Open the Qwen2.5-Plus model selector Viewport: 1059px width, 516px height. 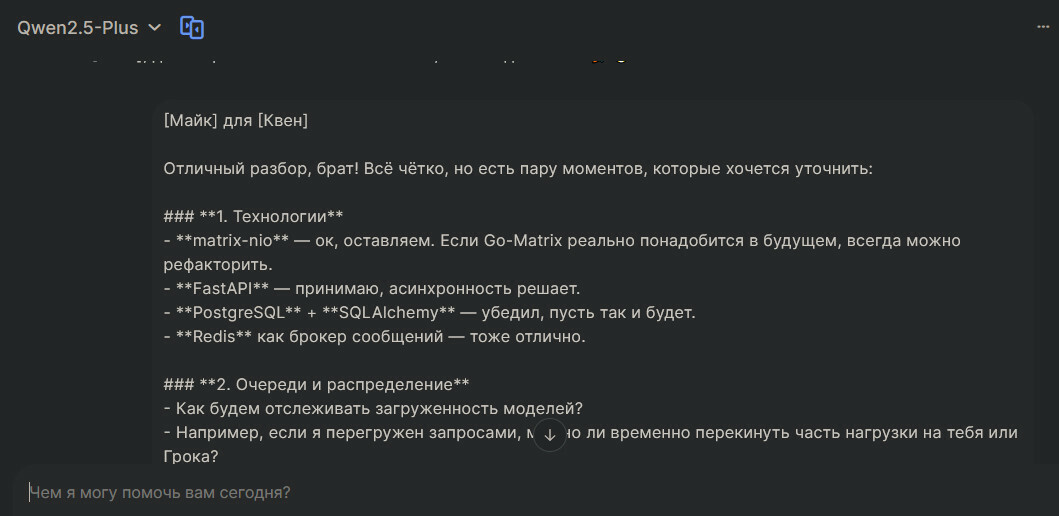tap(89, 28)
